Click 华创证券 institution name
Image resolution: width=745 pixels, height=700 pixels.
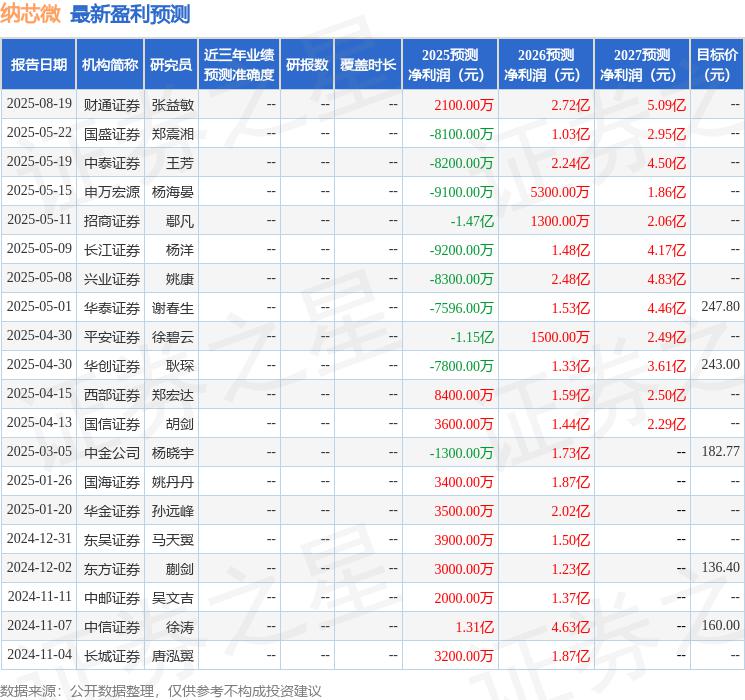112,366
